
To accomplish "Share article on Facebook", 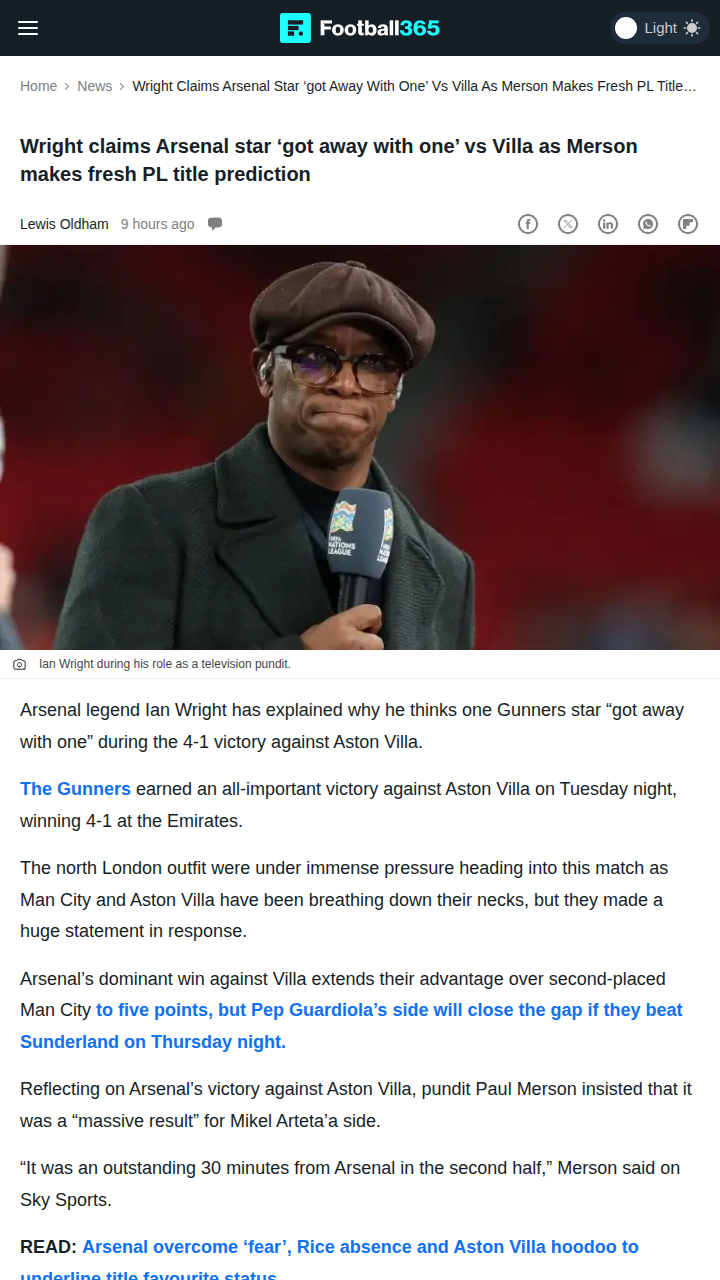I will pyautogui.click(x=528, y=224).
